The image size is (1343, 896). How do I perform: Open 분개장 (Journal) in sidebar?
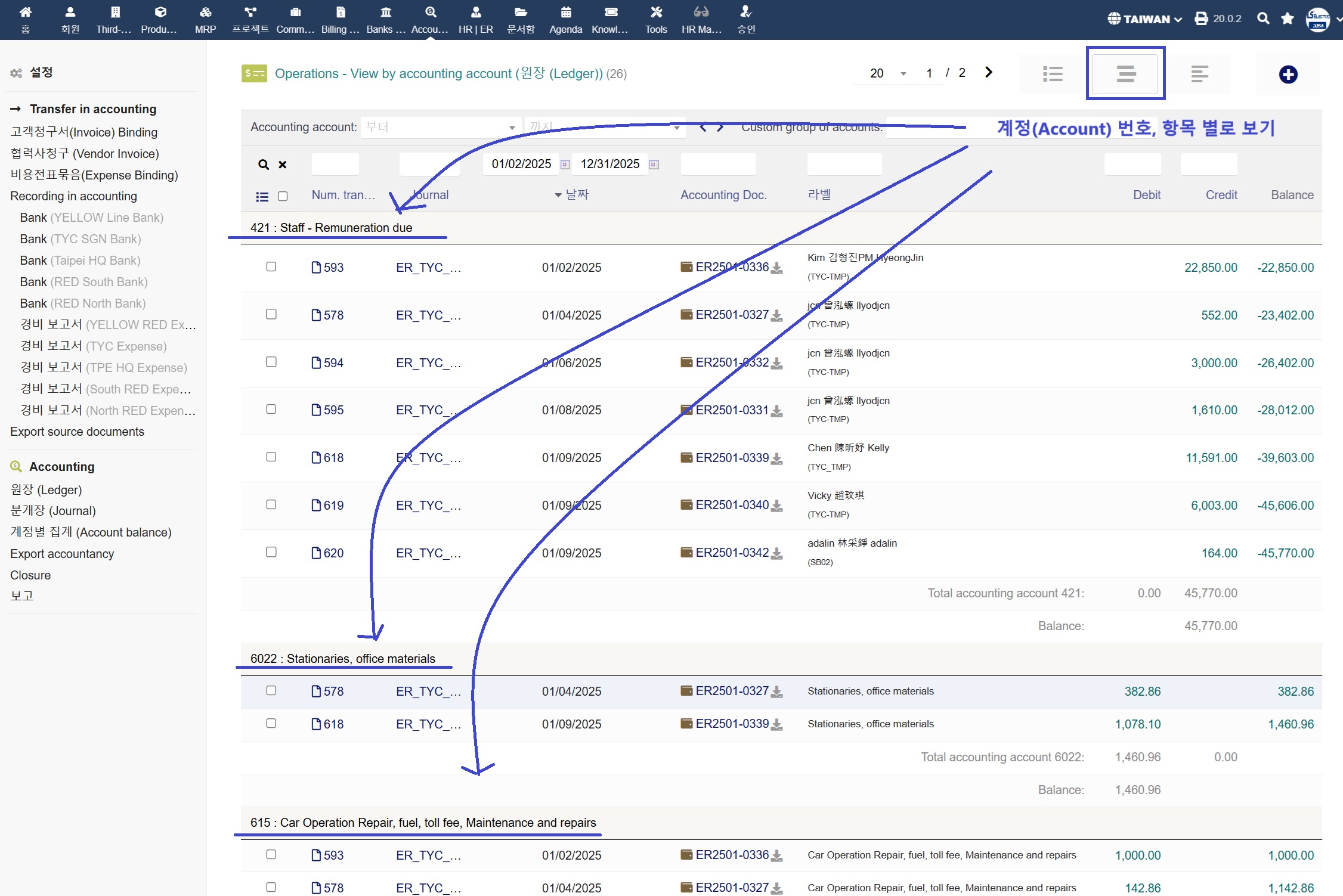[53, 511]
